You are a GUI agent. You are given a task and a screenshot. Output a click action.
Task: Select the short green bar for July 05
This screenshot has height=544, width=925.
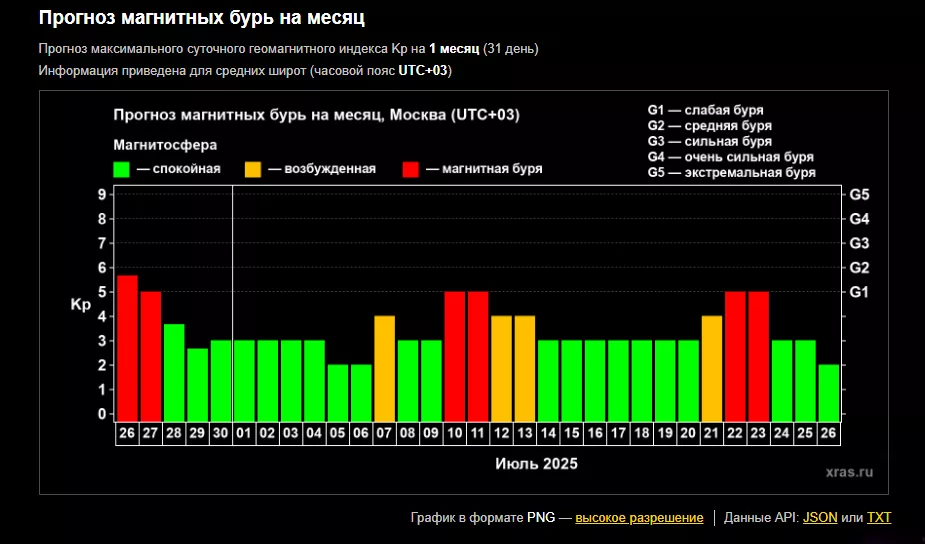(x=338, y=391)
